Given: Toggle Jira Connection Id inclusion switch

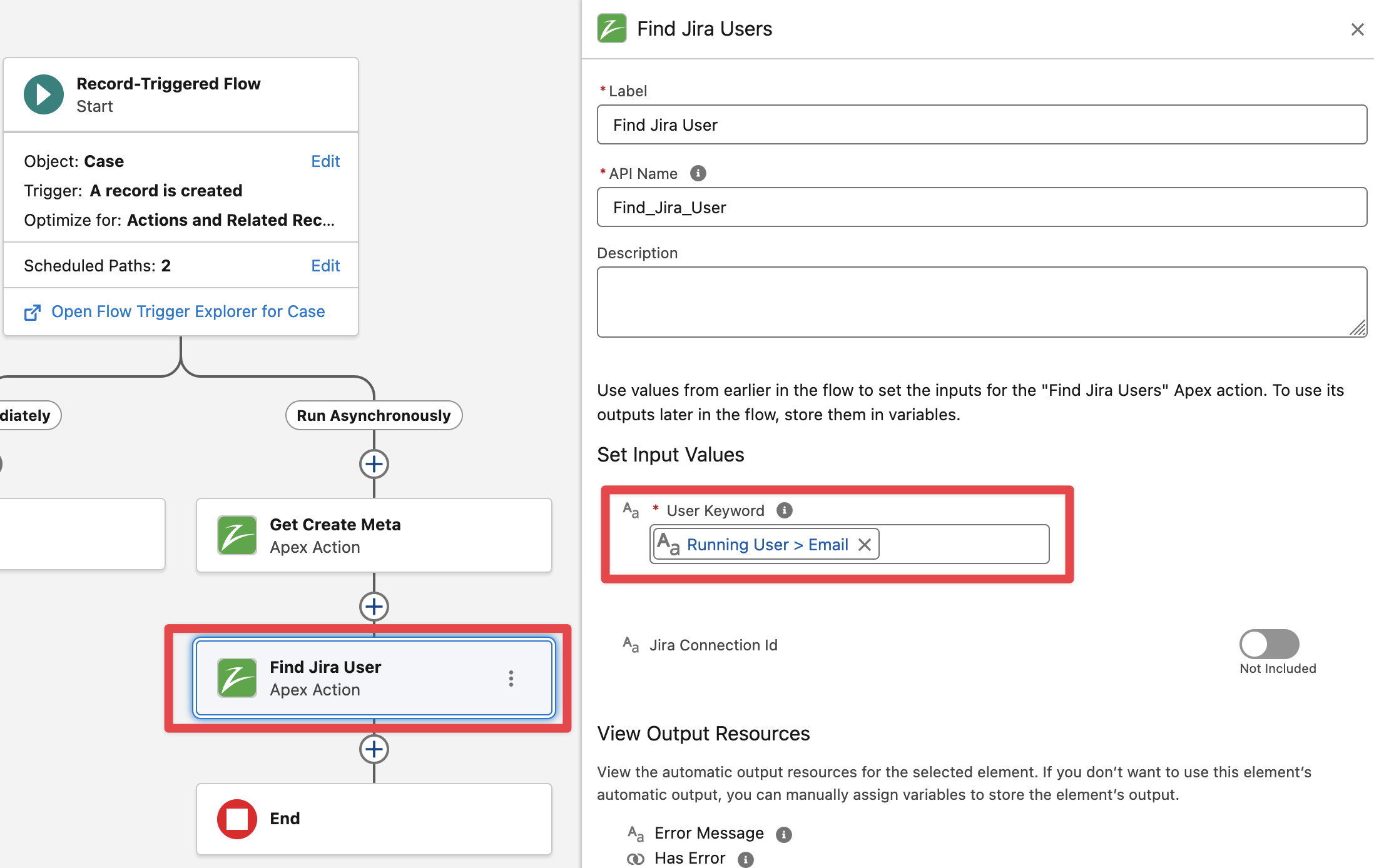Looking at the screenshot, I should click(x=1269, y=644).
